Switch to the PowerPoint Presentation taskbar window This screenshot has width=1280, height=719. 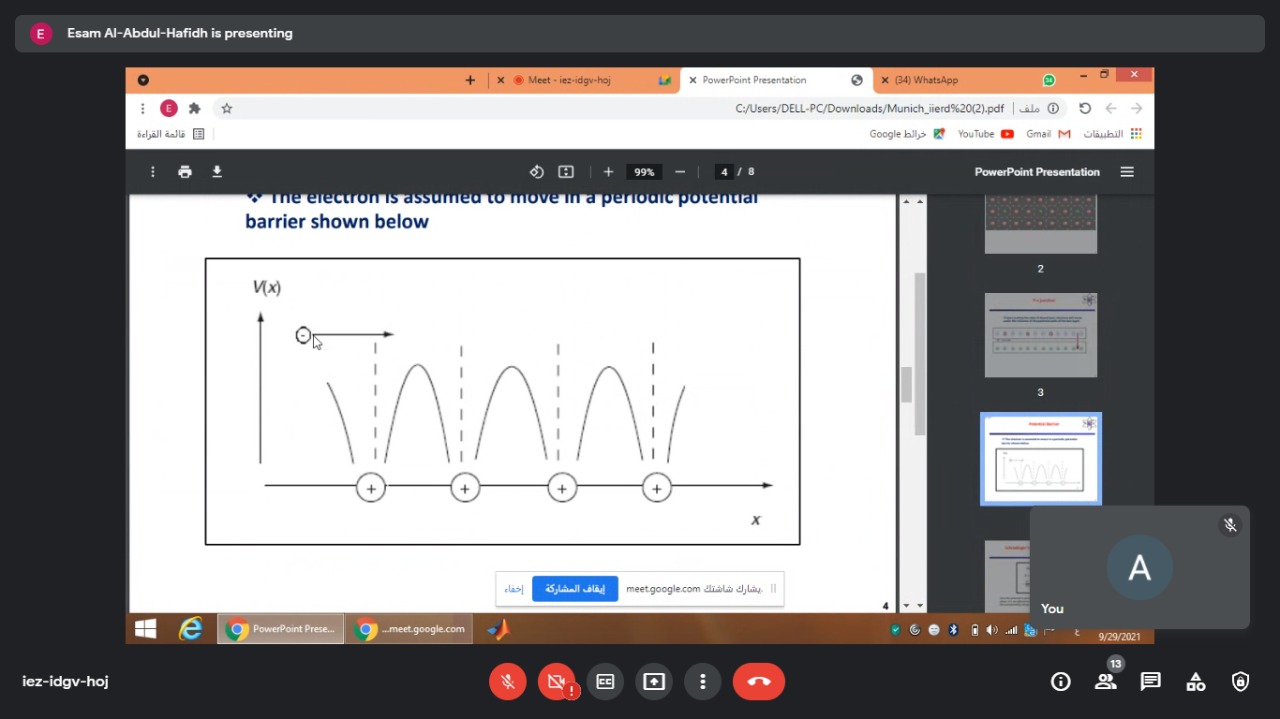tap(281, 629)
